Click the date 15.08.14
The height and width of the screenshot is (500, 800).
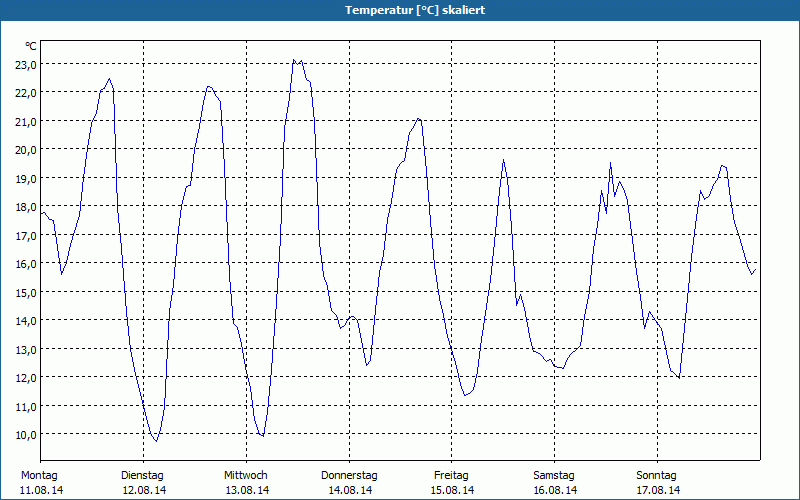[x=452, y=491]
